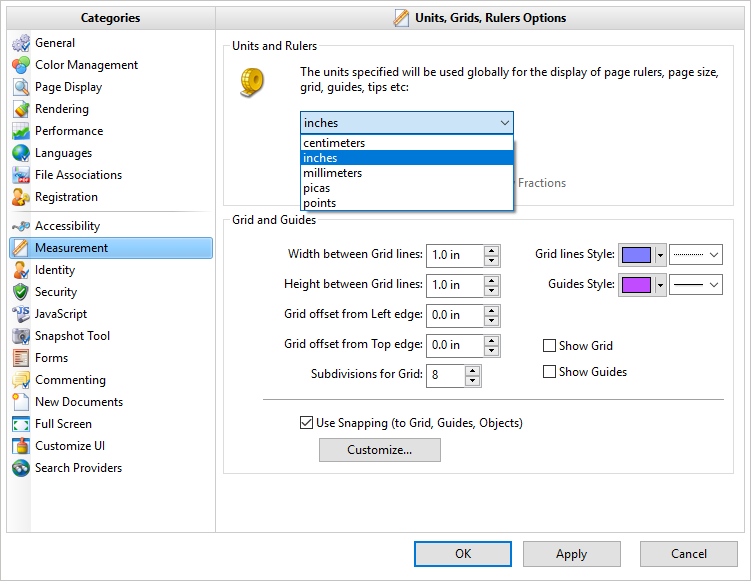Click the Apply button

click(x=571, y=554)
